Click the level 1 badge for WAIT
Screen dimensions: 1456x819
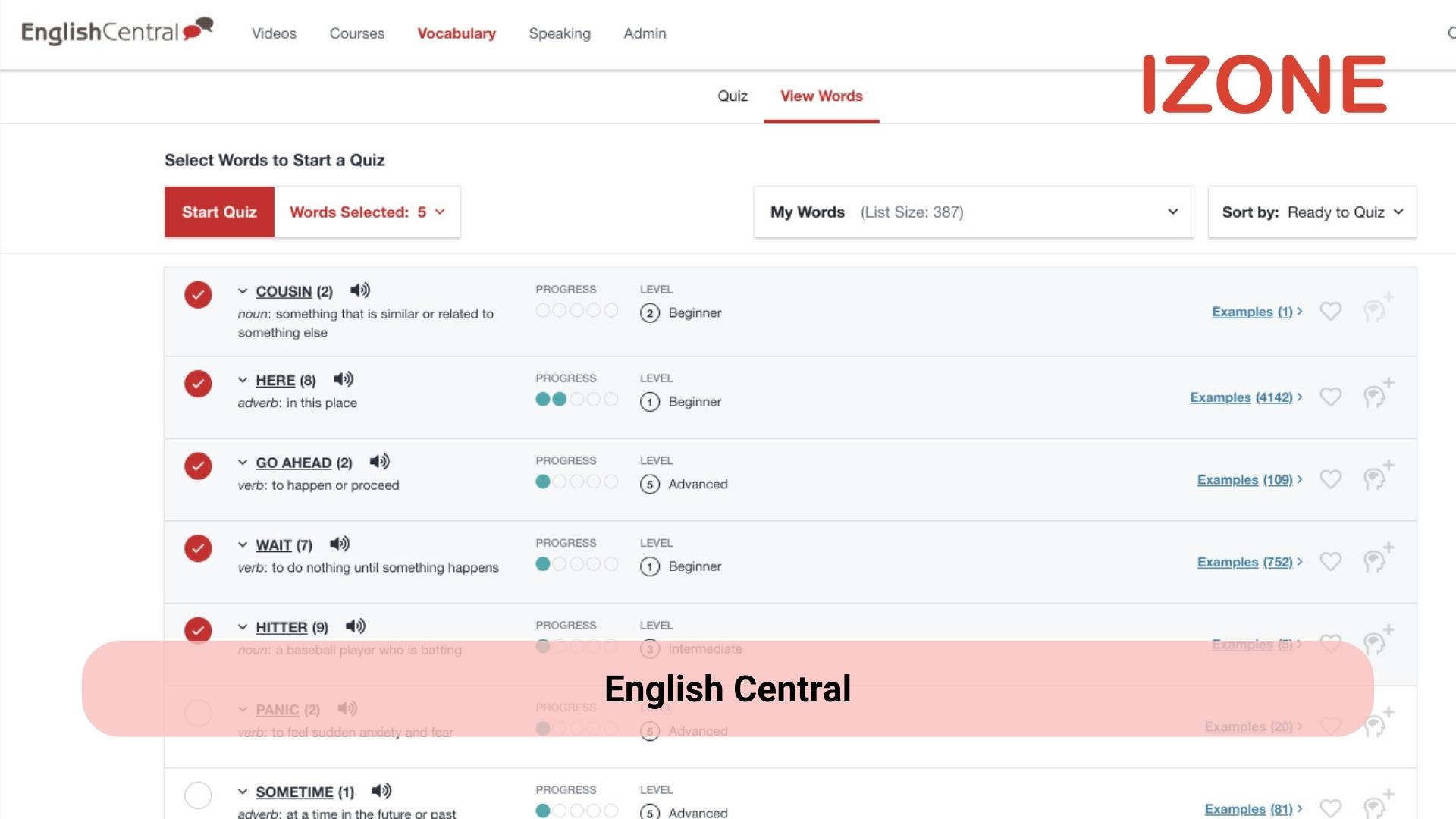(650, 566)
